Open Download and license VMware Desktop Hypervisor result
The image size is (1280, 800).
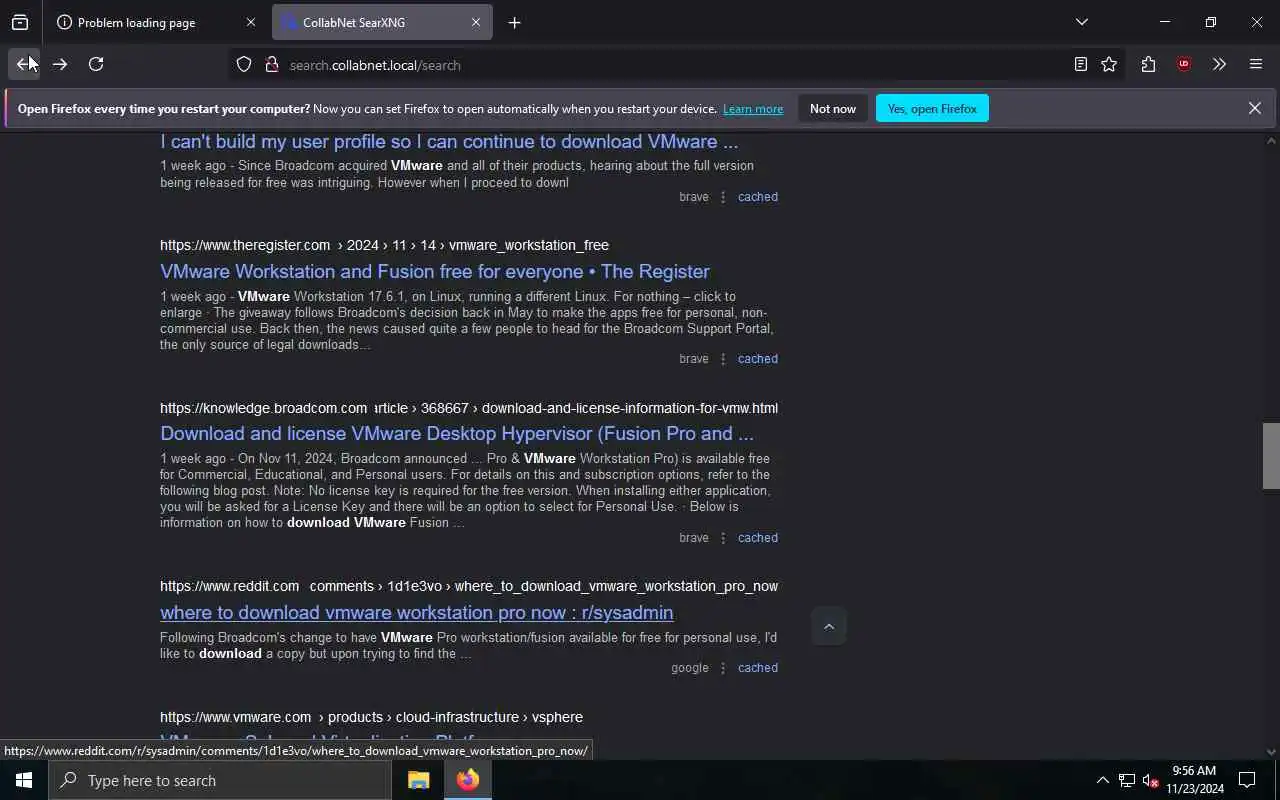click(x=457, y=433)
